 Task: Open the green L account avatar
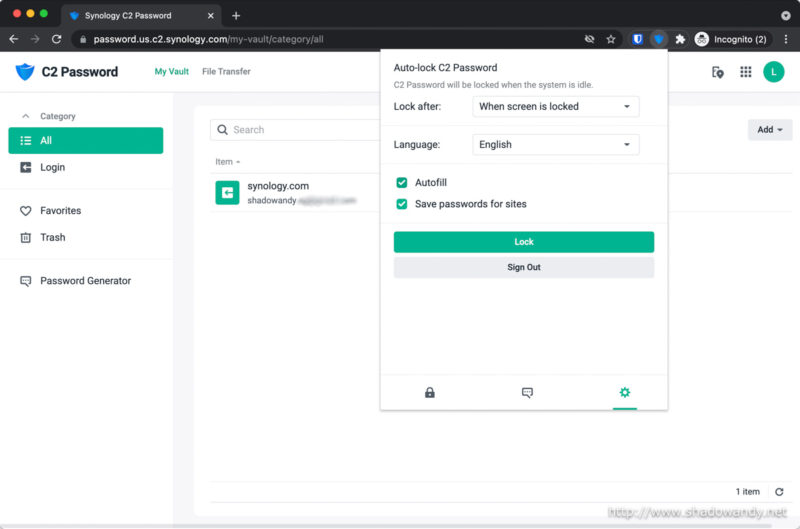click(x=773, y=72)
